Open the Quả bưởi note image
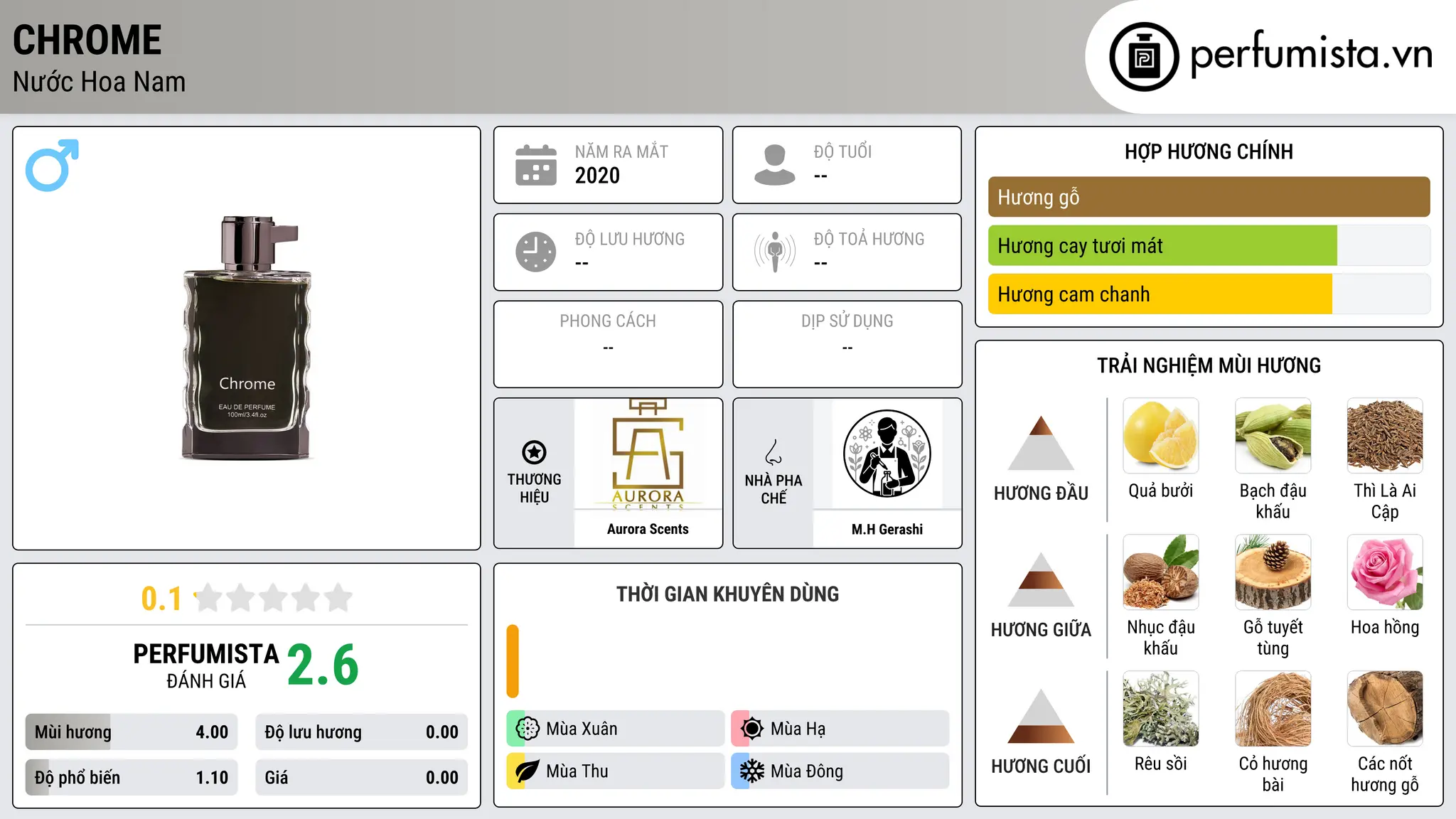Screen dimensions: 1456x819 (1161, 436)
